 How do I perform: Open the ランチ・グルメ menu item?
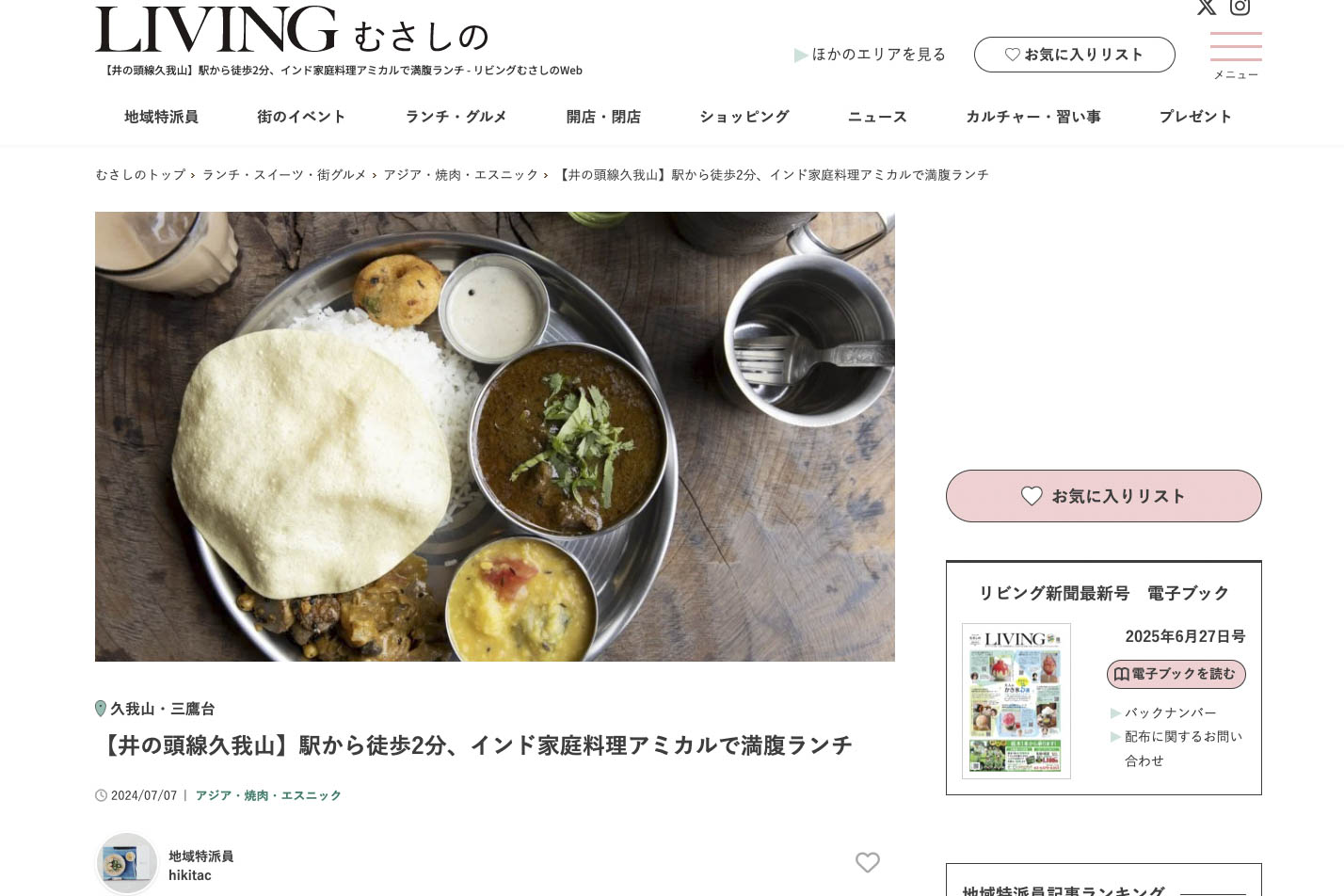pos(456,117)
